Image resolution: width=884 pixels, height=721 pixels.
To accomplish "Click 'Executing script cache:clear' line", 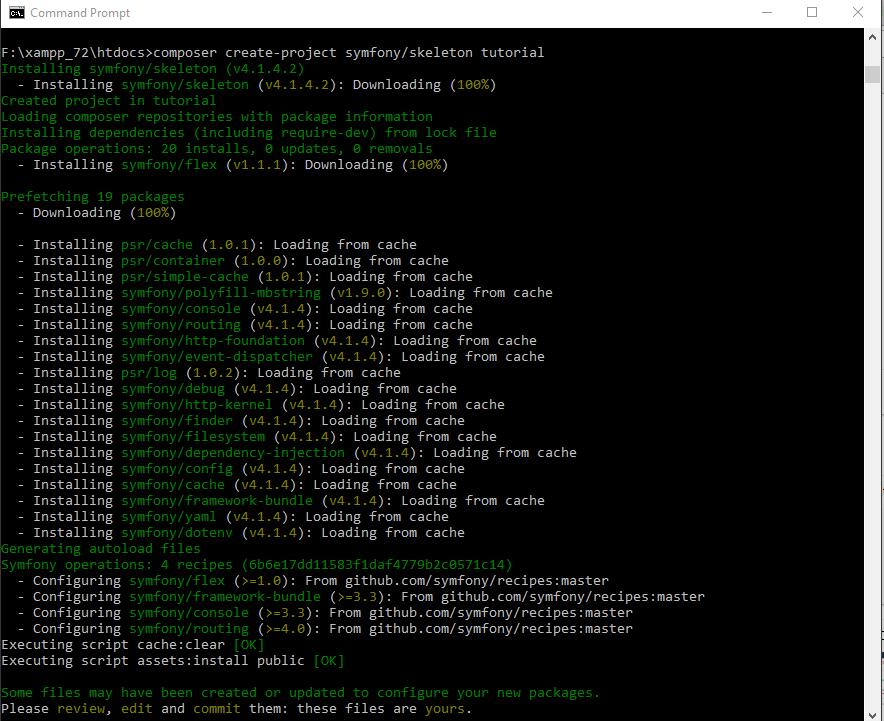I will click(x=132, y=645).
